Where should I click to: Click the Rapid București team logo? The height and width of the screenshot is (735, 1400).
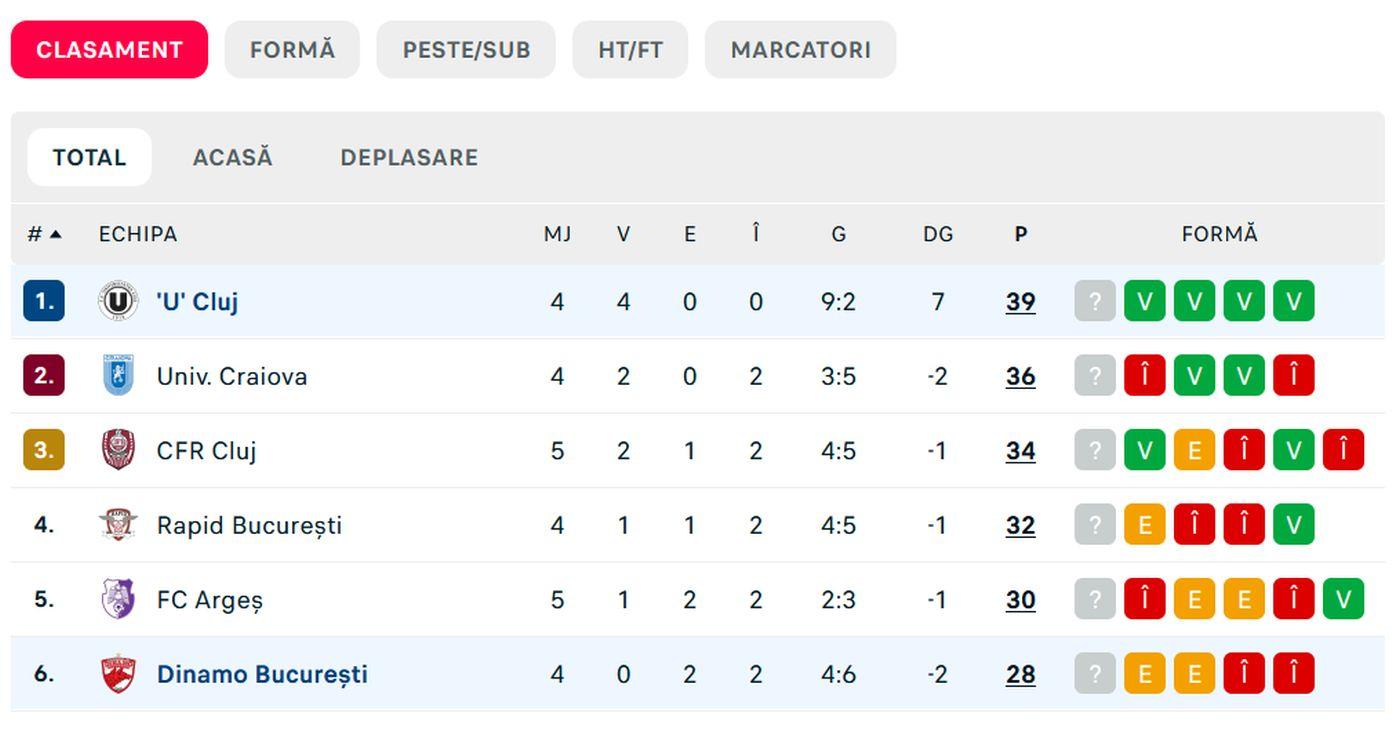tap(118, 525)
